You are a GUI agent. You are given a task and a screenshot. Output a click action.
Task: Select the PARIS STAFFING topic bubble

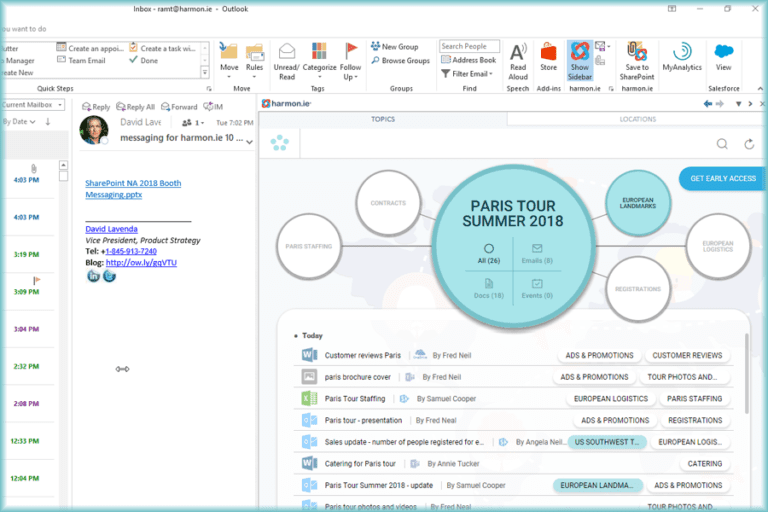[x=309, y=246]
